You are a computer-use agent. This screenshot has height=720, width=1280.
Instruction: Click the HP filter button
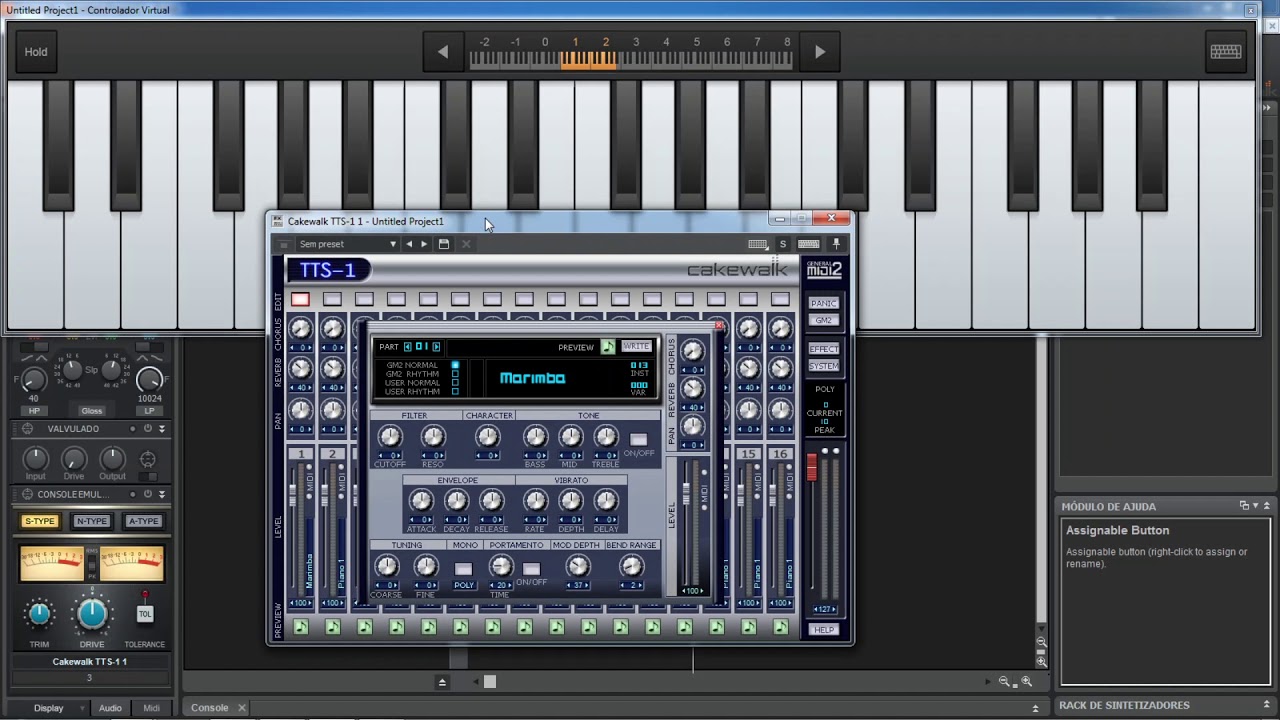(x=34, y=411)
